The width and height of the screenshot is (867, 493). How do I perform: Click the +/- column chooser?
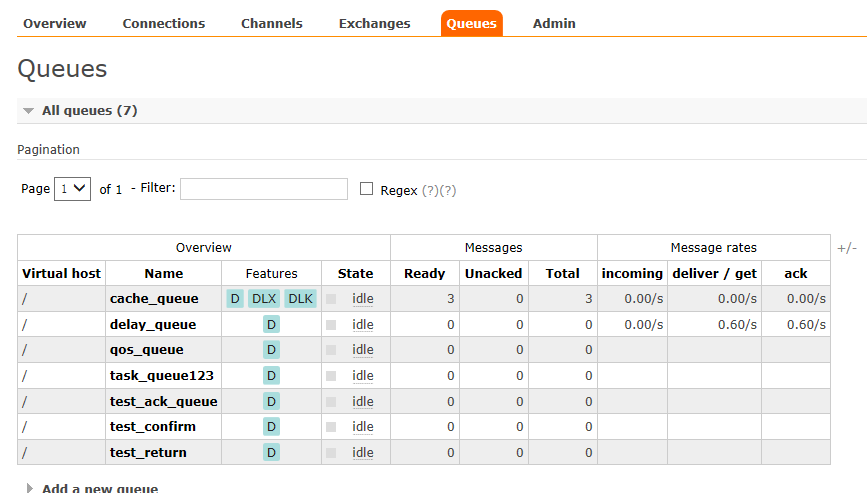(847, 248)
